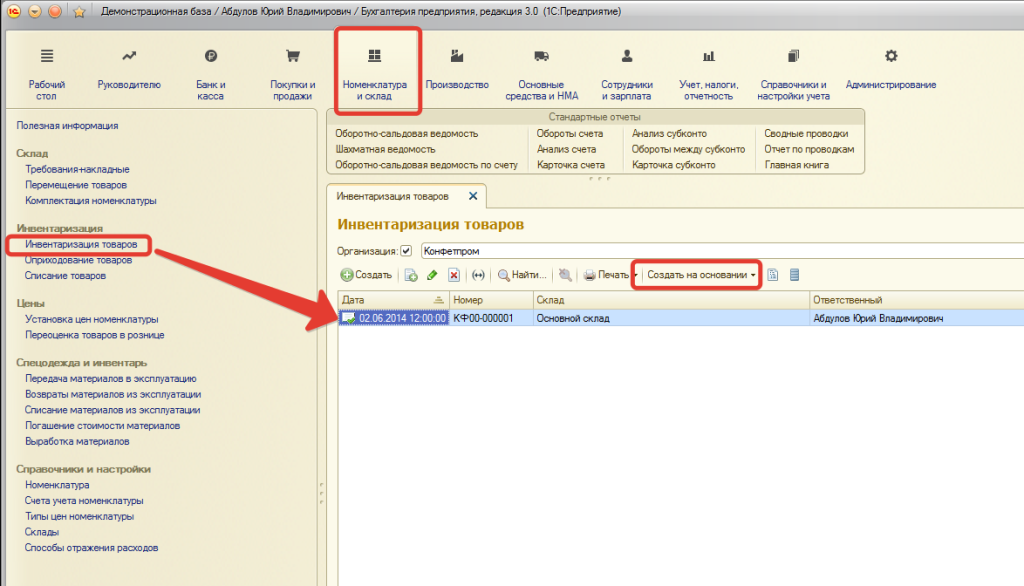Open Полезная информация link

67,125
